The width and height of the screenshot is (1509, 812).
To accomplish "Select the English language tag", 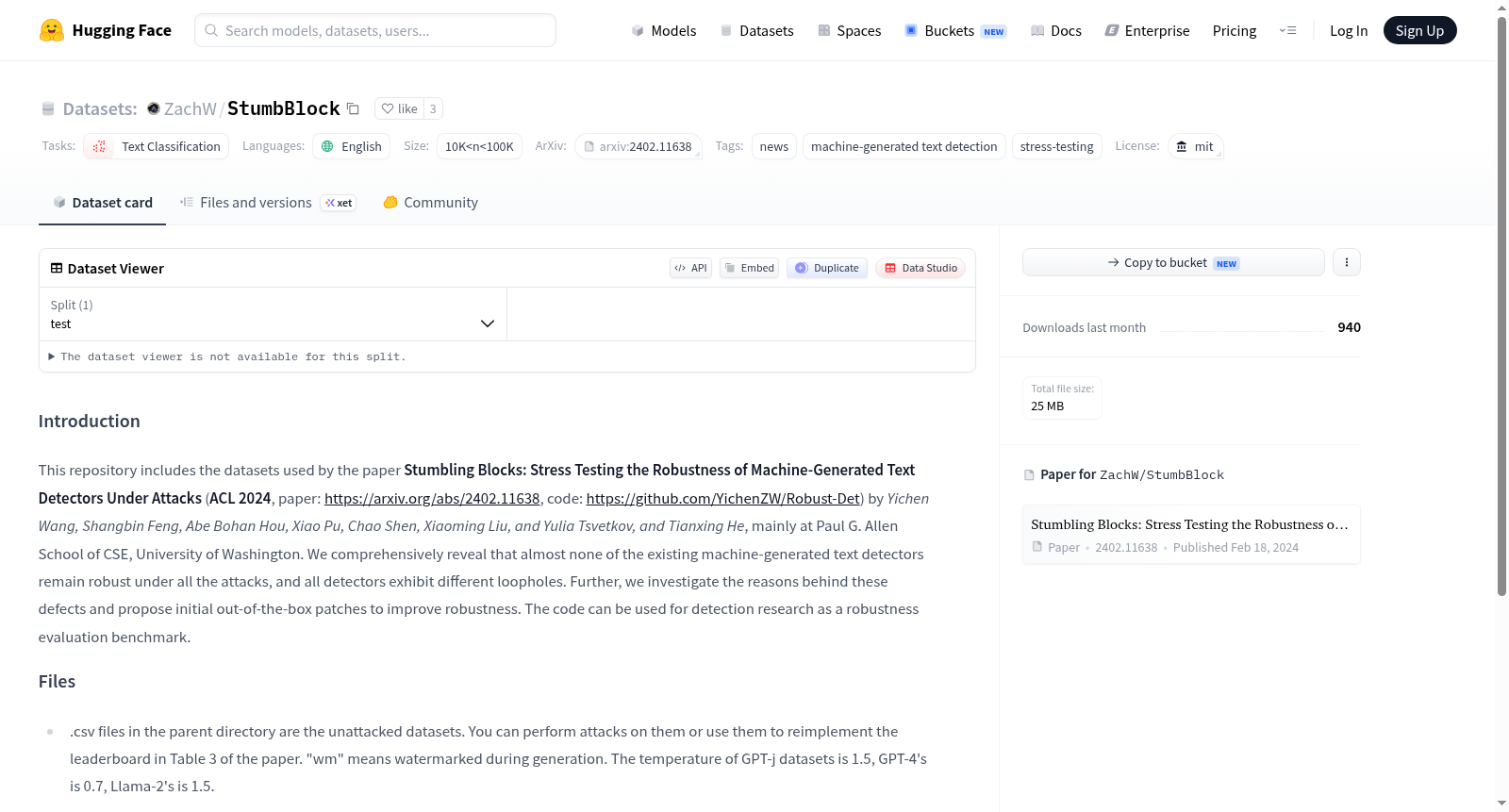I will (x=351, y=146).
